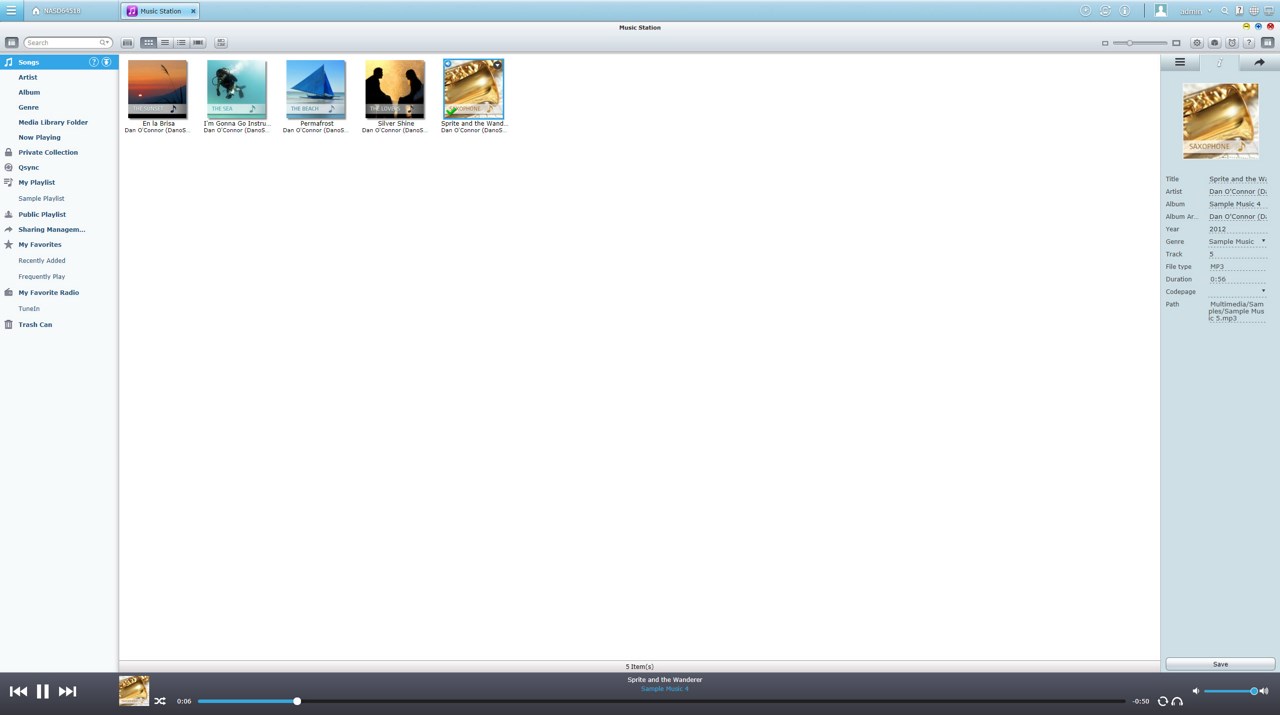This screenshot has height=715, width=1280.
Task: Expand My Playlist section
Action: (x=37, y=182)
